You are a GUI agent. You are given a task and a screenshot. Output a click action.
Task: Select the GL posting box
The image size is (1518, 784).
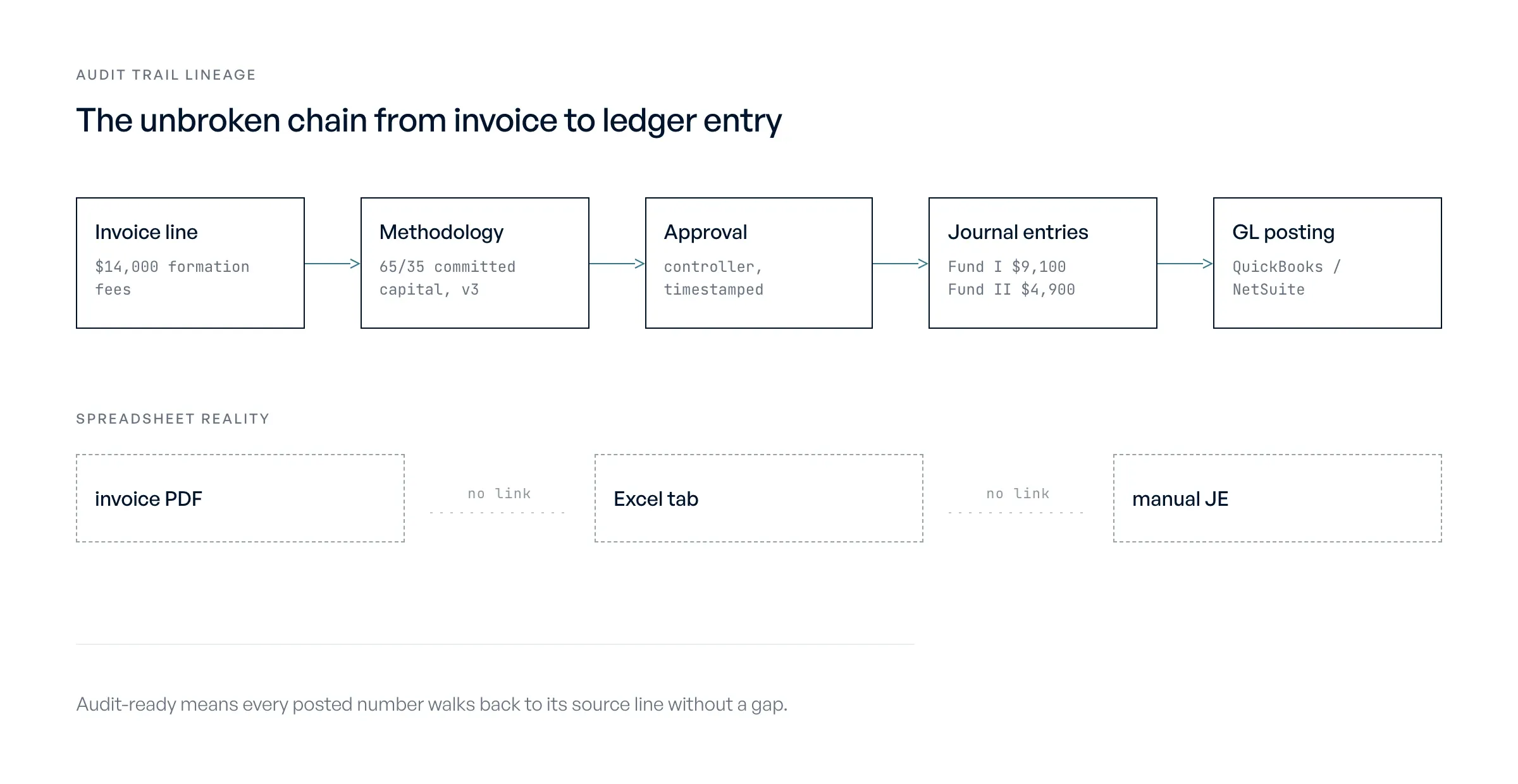coord(1328,263)
